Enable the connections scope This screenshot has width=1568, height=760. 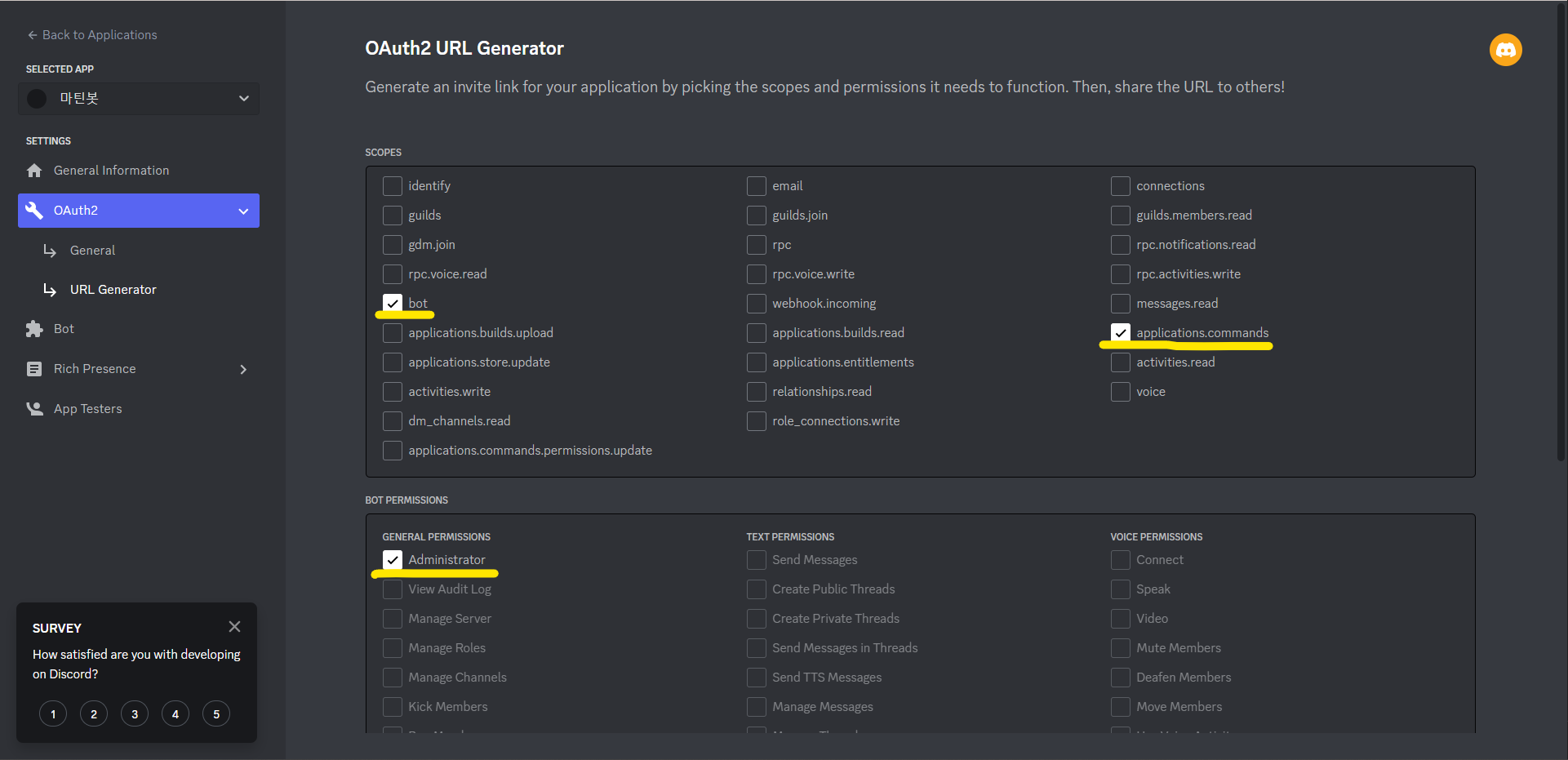(x=1121, y=186)
